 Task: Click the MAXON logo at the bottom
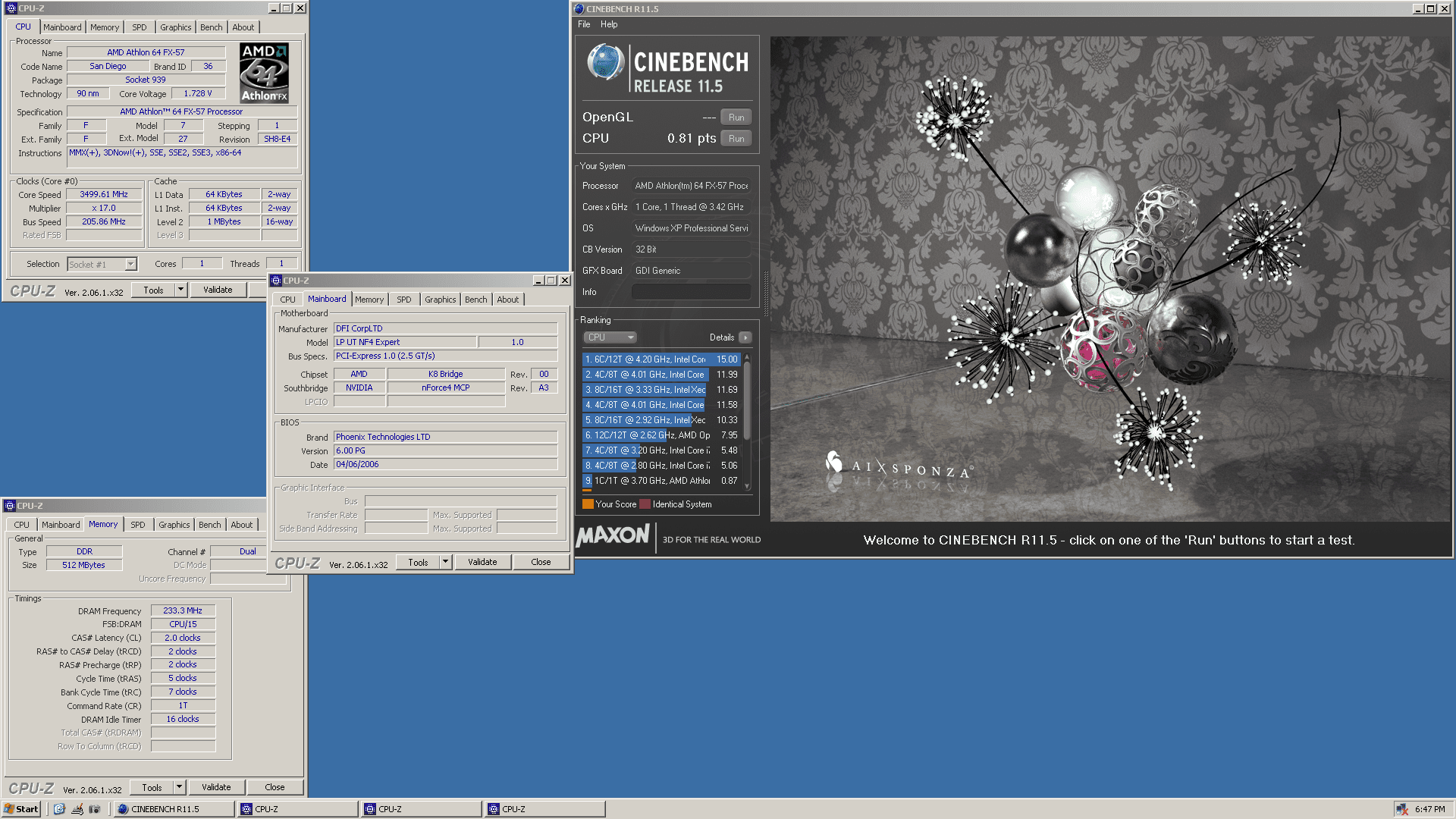coord(613,535)
